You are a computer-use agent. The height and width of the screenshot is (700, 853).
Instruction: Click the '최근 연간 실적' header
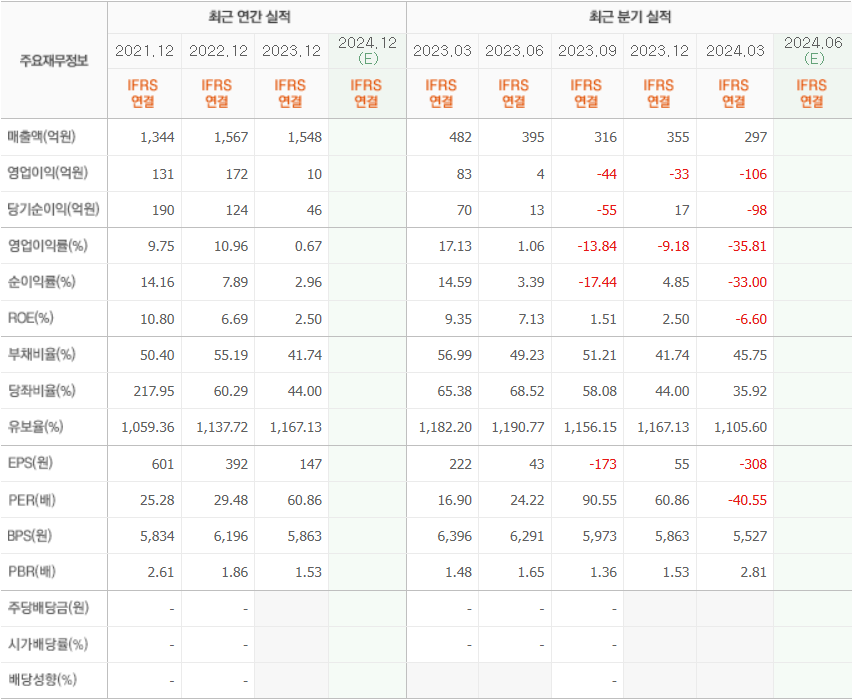click(250, 17)
